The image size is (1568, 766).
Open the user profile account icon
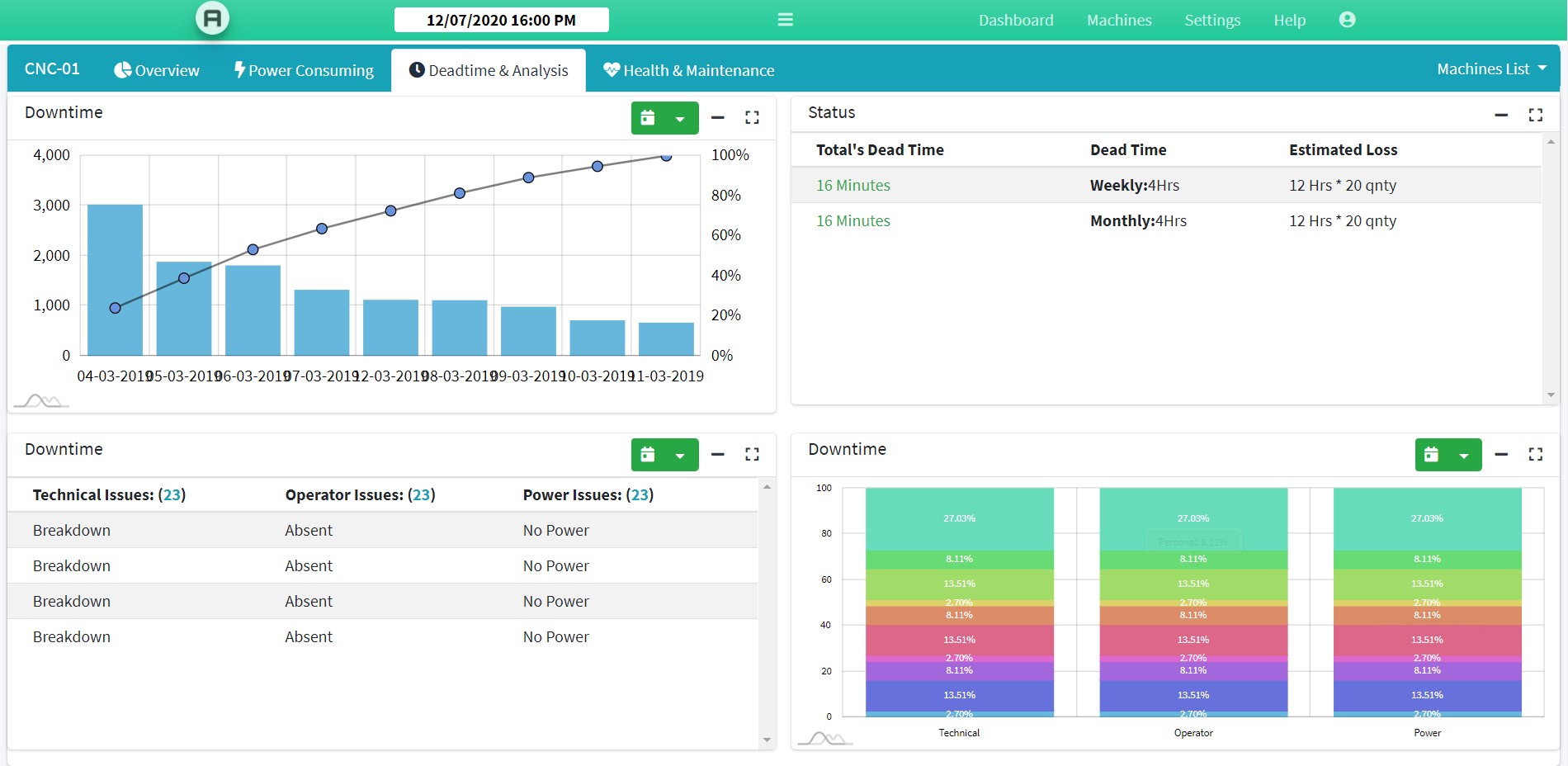pyautogui.click(x=1347, y=20)
